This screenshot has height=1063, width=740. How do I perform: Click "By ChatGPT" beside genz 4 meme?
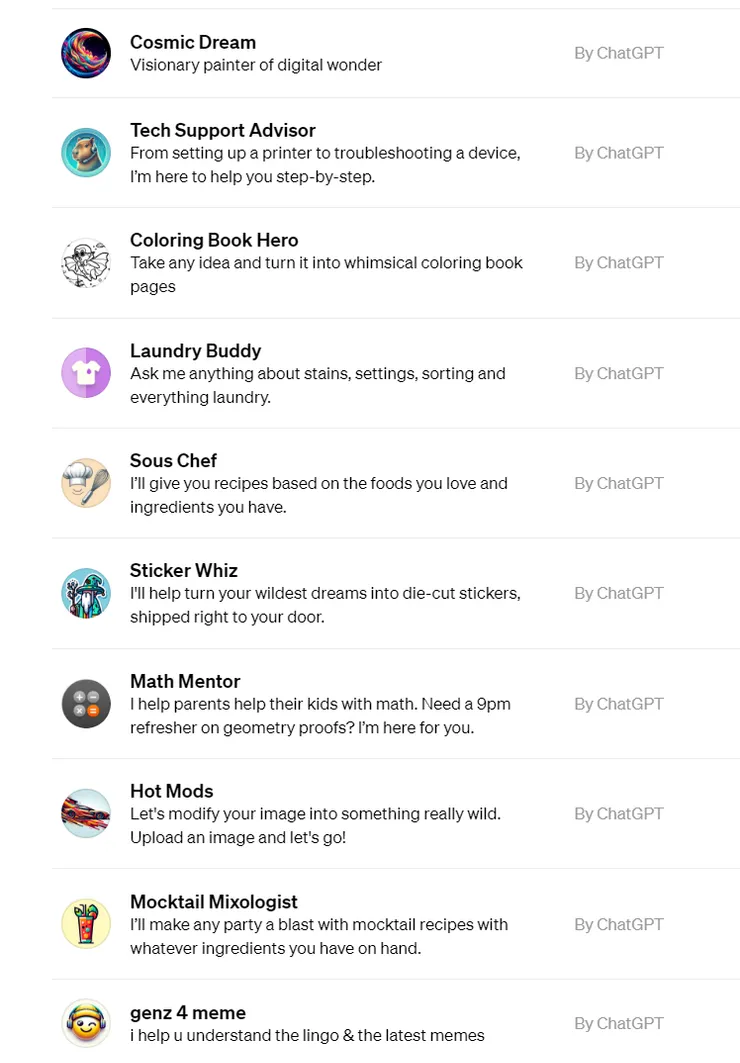pyautogui.click(x=618, y=1023)
